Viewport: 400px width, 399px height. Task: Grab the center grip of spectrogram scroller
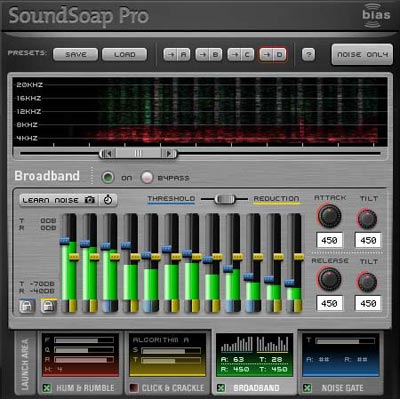click(x=138, y=154)
